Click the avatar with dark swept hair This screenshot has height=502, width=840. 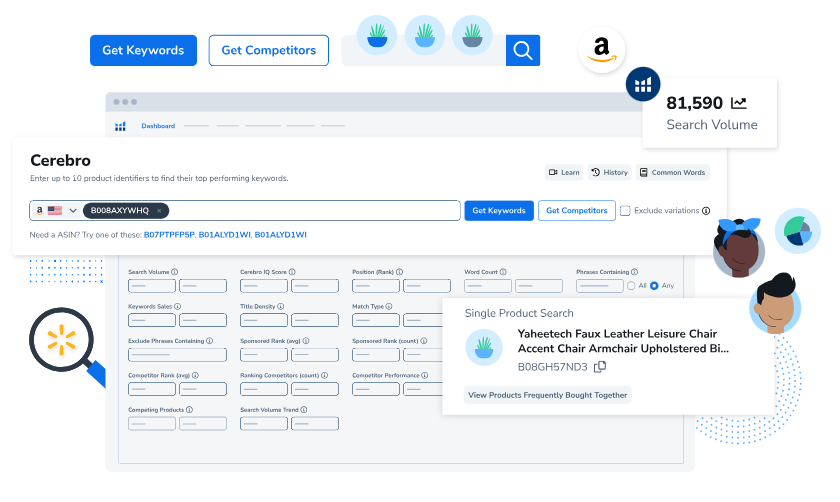tap(775, 304)
